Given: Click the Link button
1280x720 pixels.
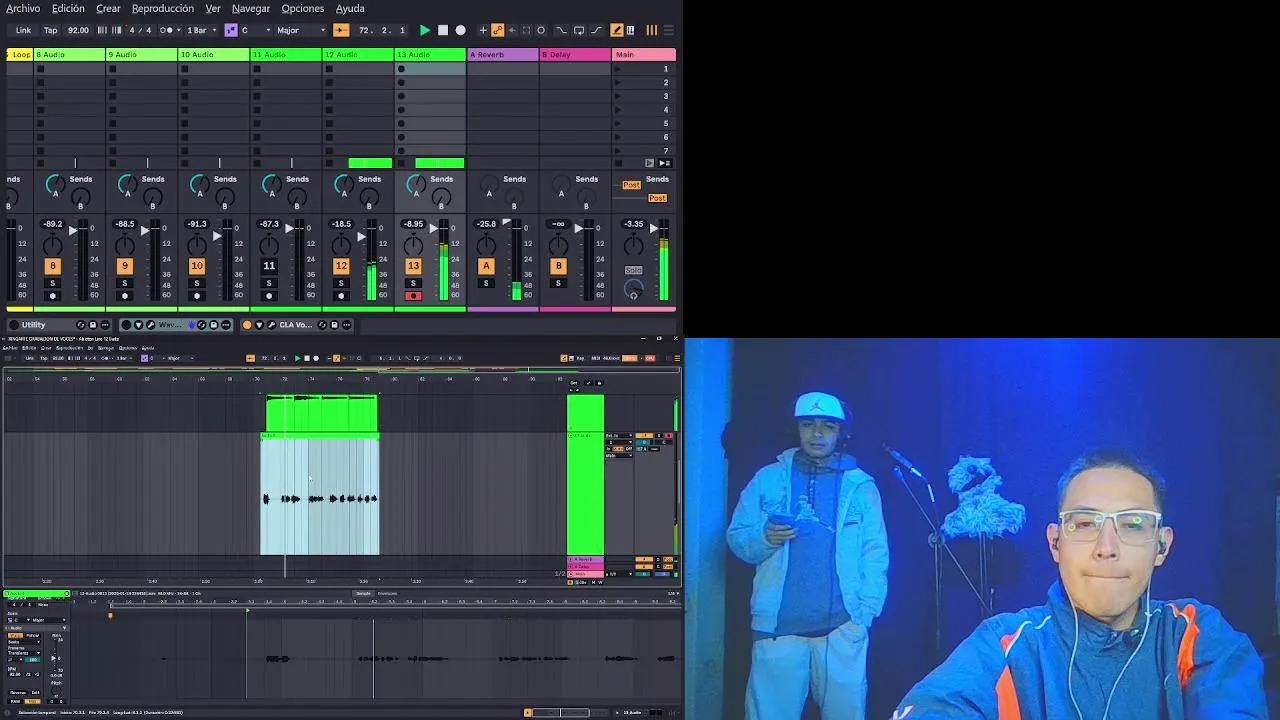Looking at the screenshot, I should click(x=23, y=30).
